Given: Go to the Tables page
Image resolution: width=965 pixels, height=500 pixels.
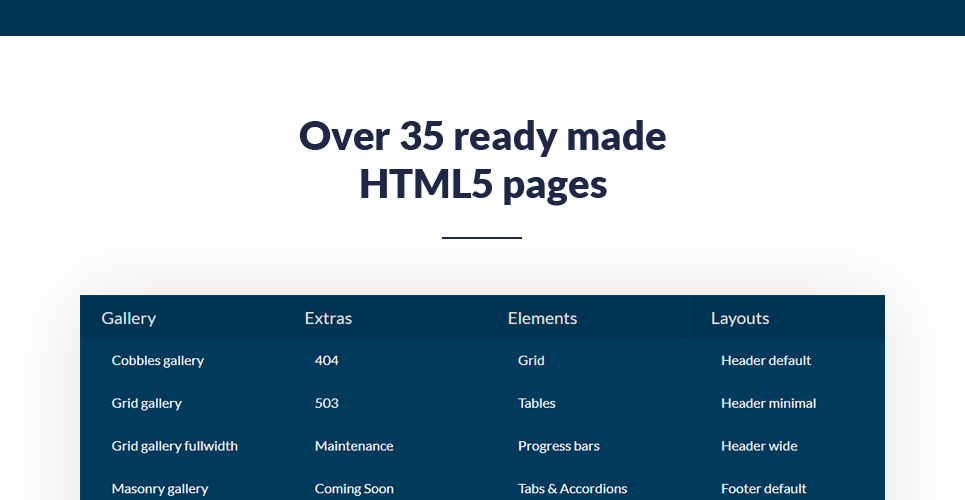Looking at the screenshot, I should [x=536, y=403].
